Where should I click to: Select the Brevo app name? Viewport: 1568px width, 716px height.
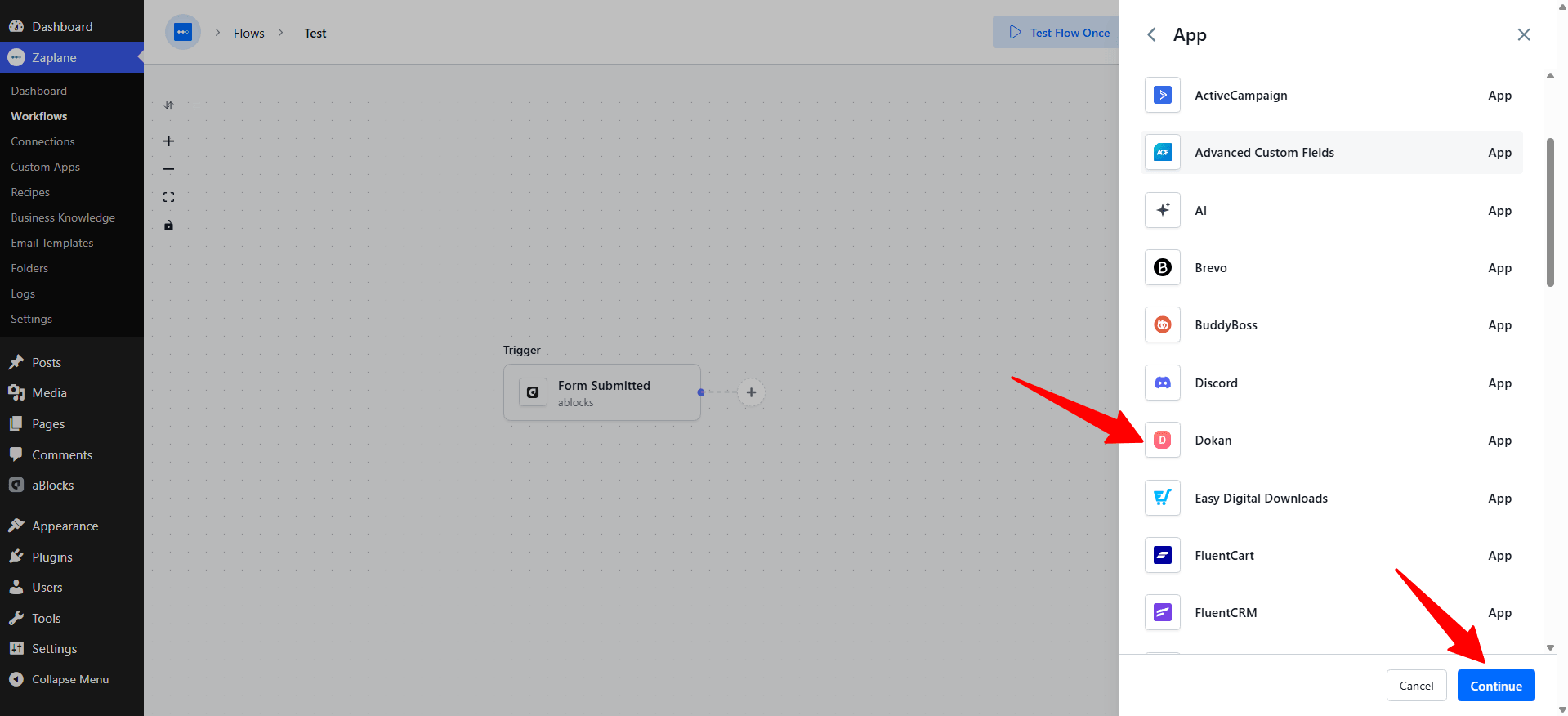[1210, 267]
